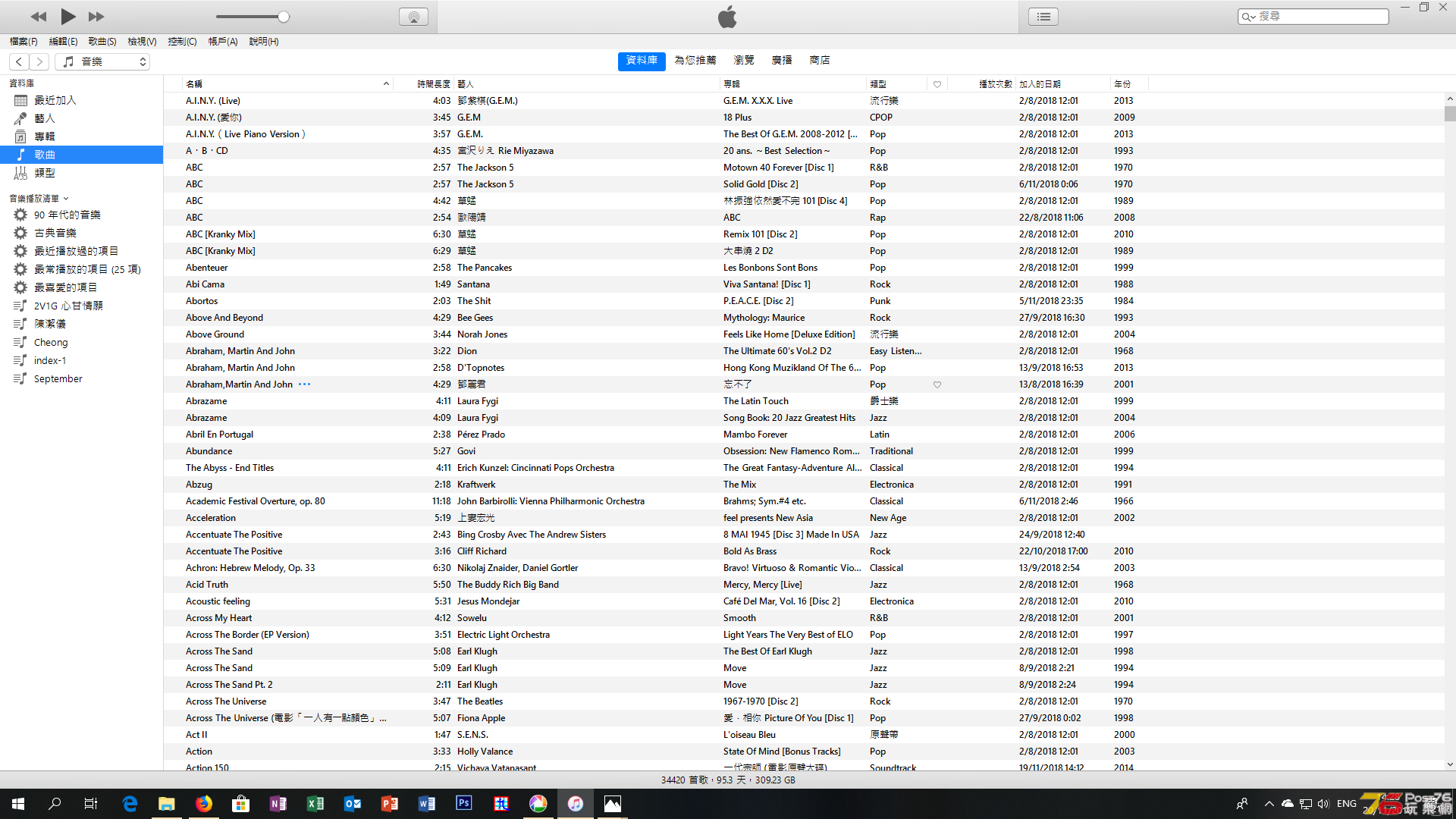Open Excel from the taskbar
The image size is (1456, 819).
point(315,804)
